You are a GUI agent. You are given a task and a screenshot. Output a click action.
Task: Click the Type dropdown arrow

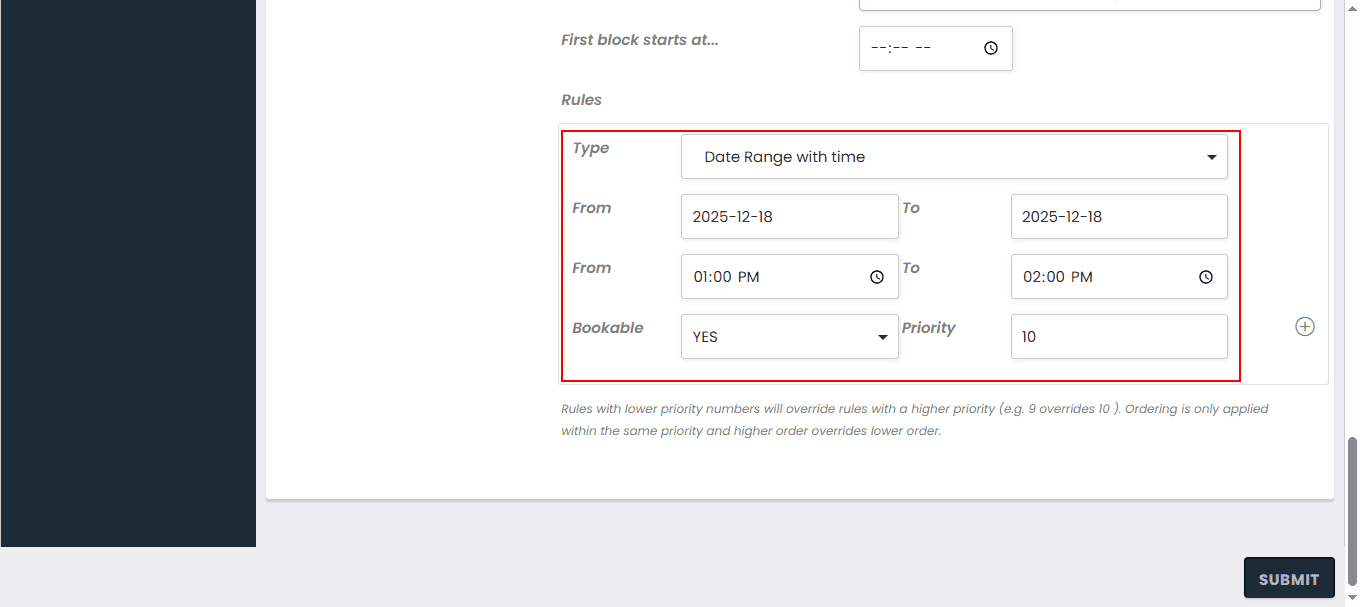point(1211,157)
